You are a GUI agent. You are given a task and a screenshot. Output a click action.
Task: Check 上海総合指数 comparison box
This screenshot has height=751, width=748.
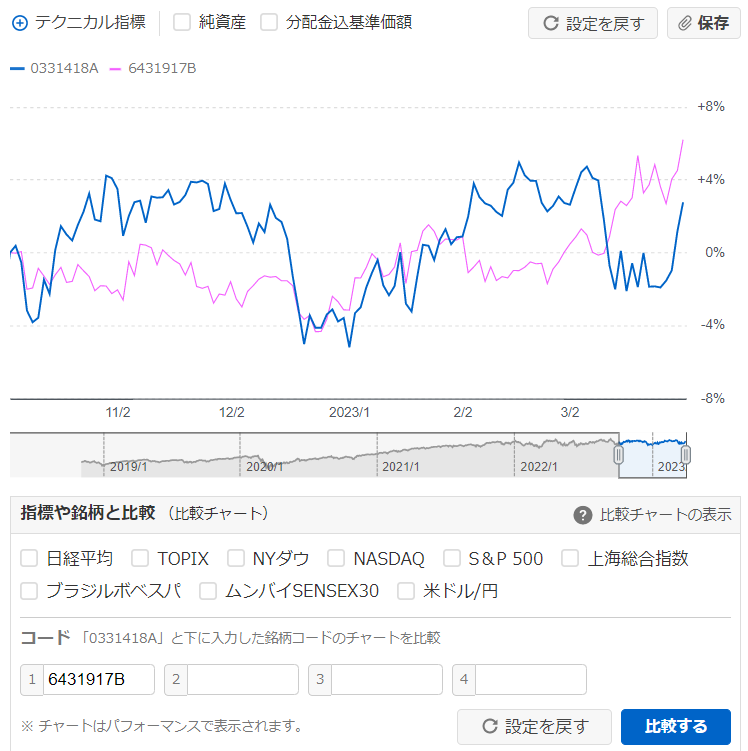tap(570, 558)
